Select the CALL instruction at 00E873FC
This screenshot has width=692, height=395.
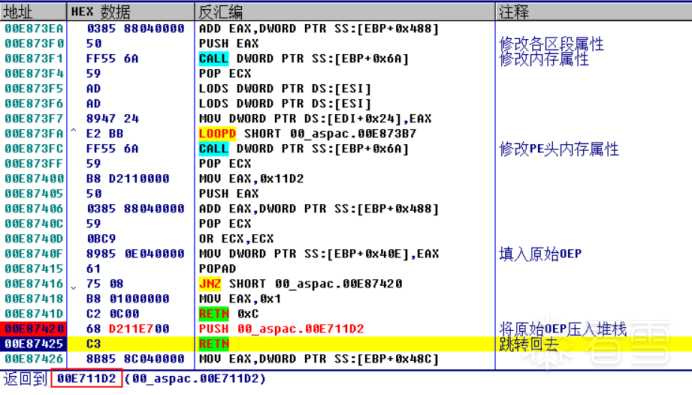pyautogui.click(x=304, y=149)
